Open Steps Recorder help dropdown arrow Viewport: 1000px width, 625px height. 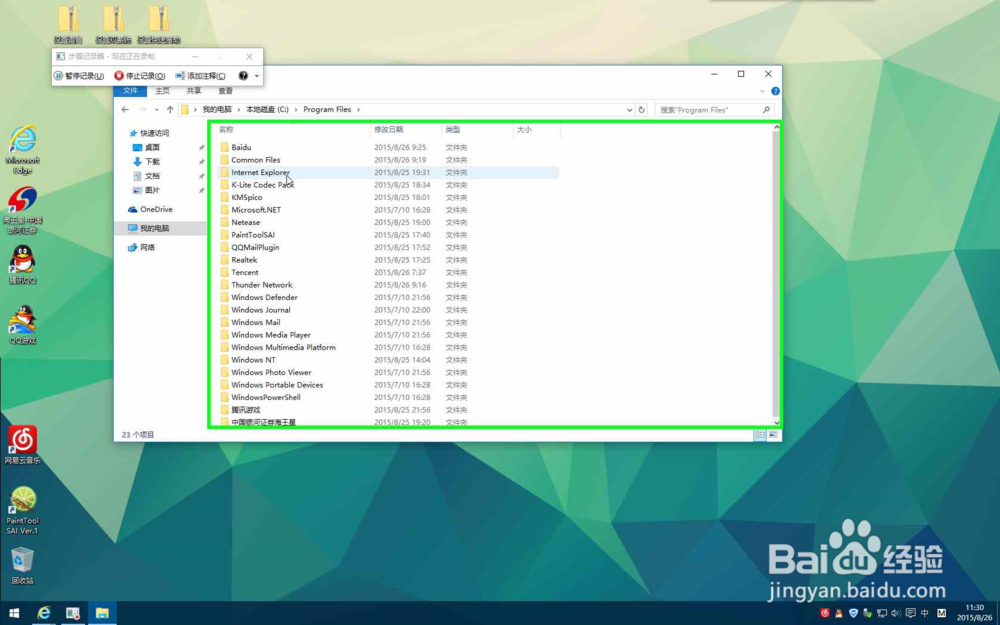(x=256, y=76)
